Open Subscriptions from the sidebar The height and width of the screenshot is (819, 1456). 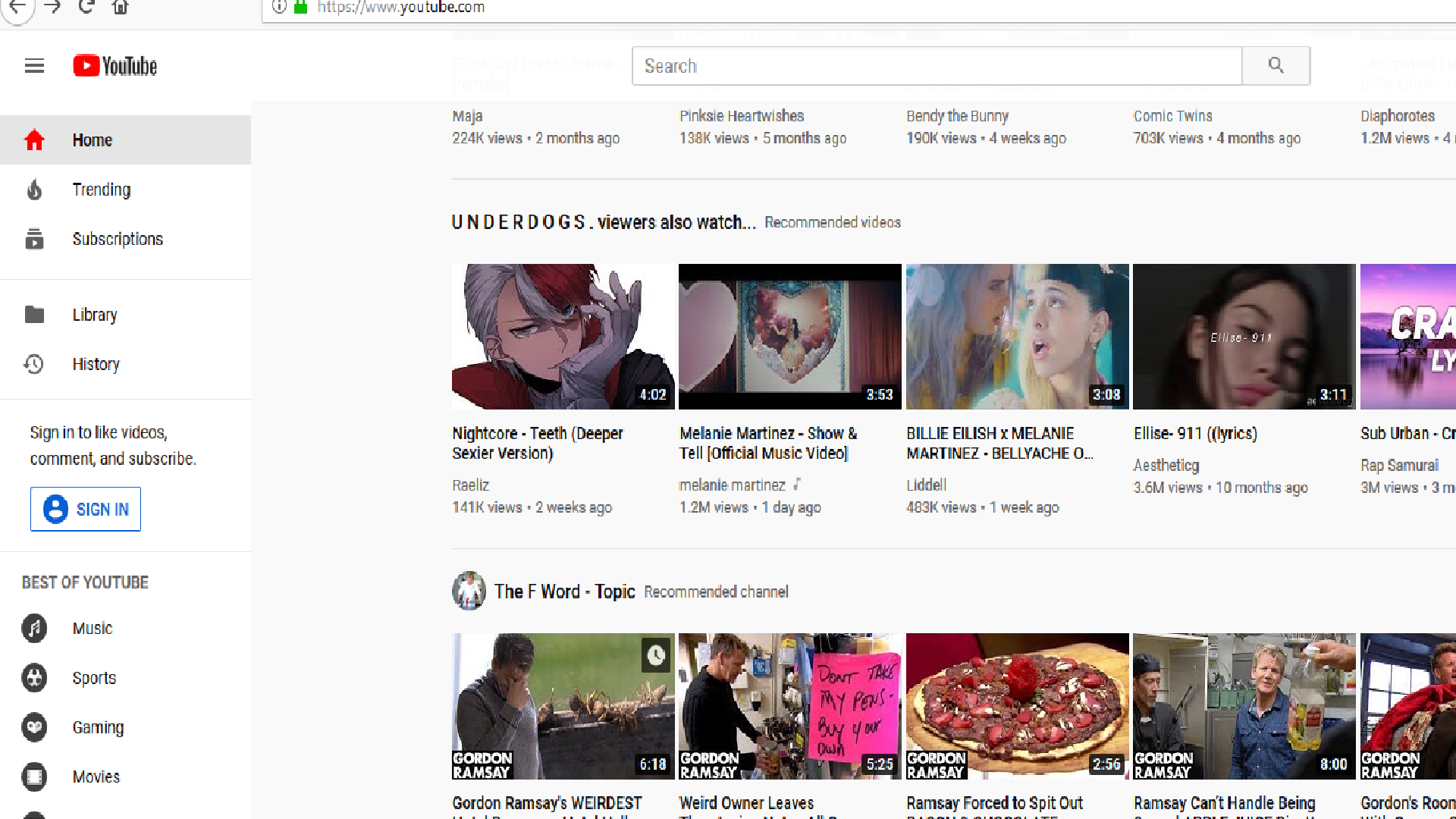pos(125,239)
